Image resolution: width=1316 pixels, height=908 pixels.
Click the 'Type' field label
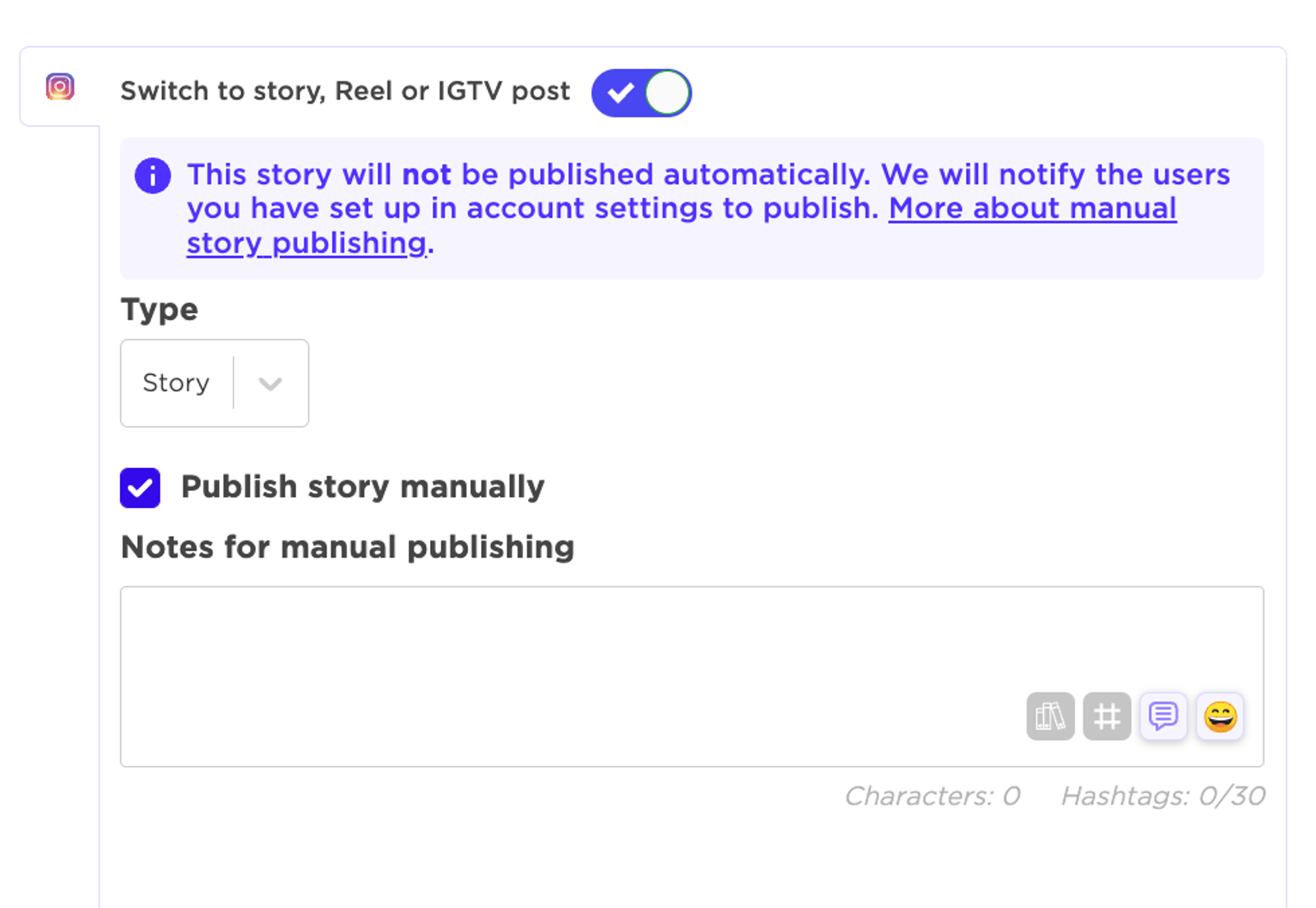[160, 310]
